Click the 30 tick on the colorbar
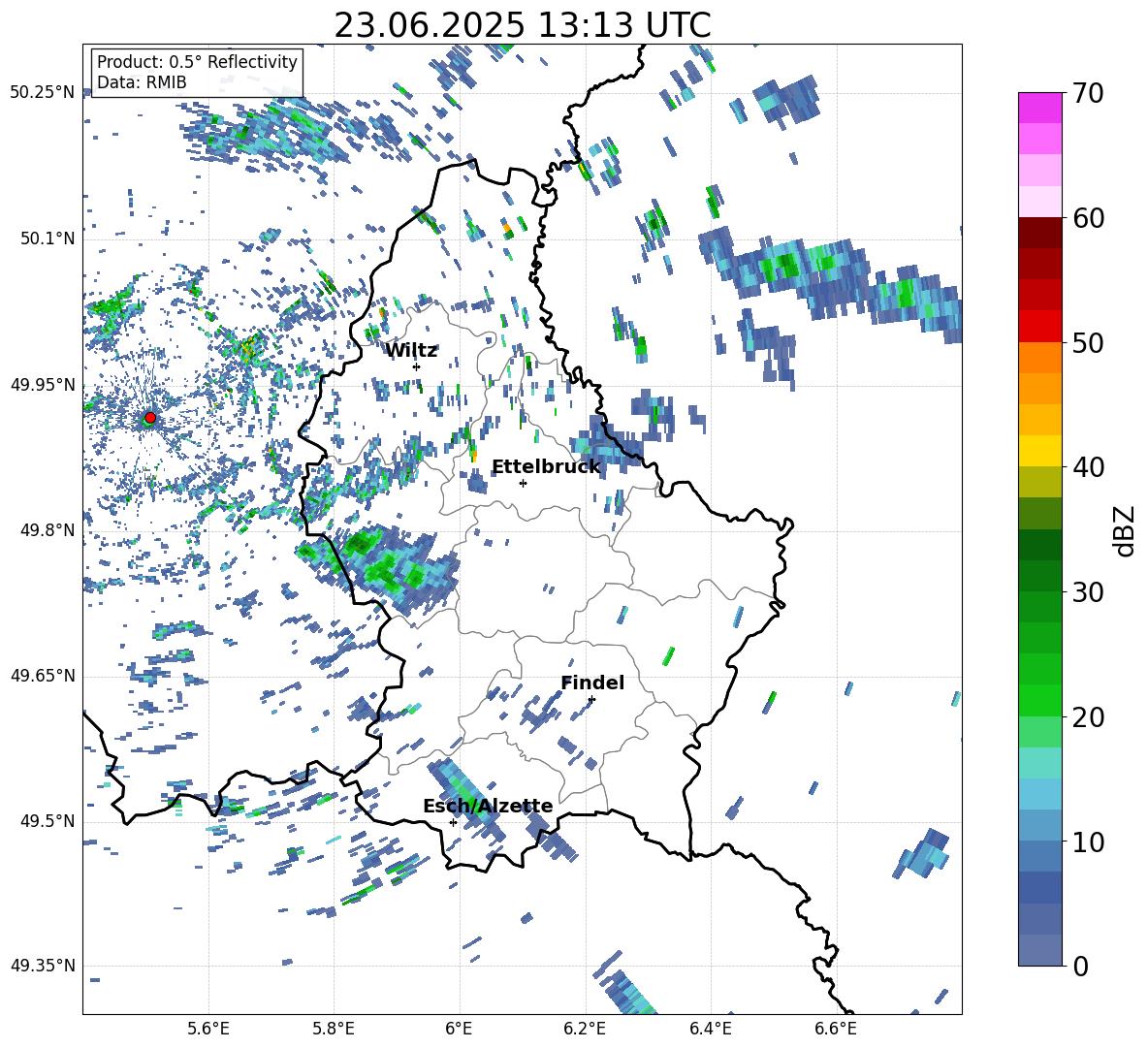Screen dimensions: 1148x1048 pos(1088,592)
